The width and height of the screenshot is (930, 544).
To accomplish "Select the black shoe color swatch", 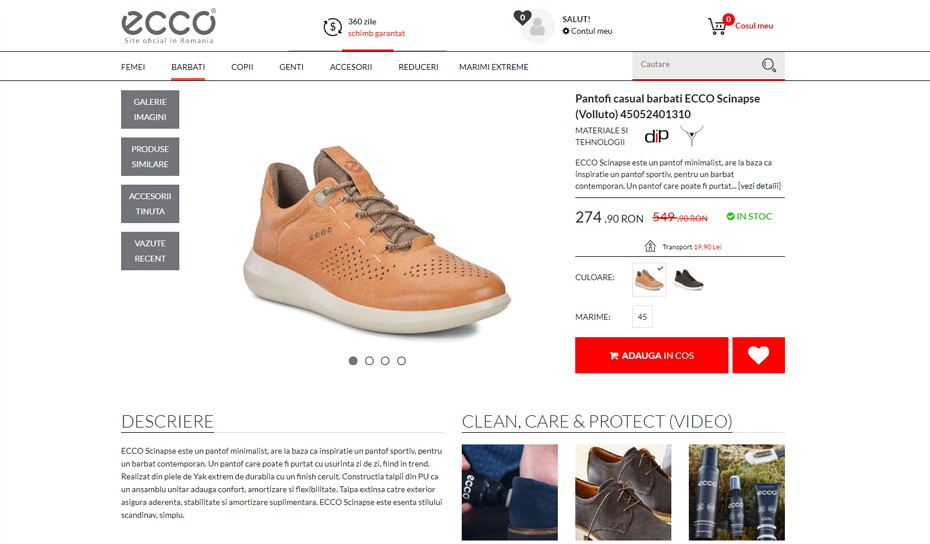I will pos(688,279).
